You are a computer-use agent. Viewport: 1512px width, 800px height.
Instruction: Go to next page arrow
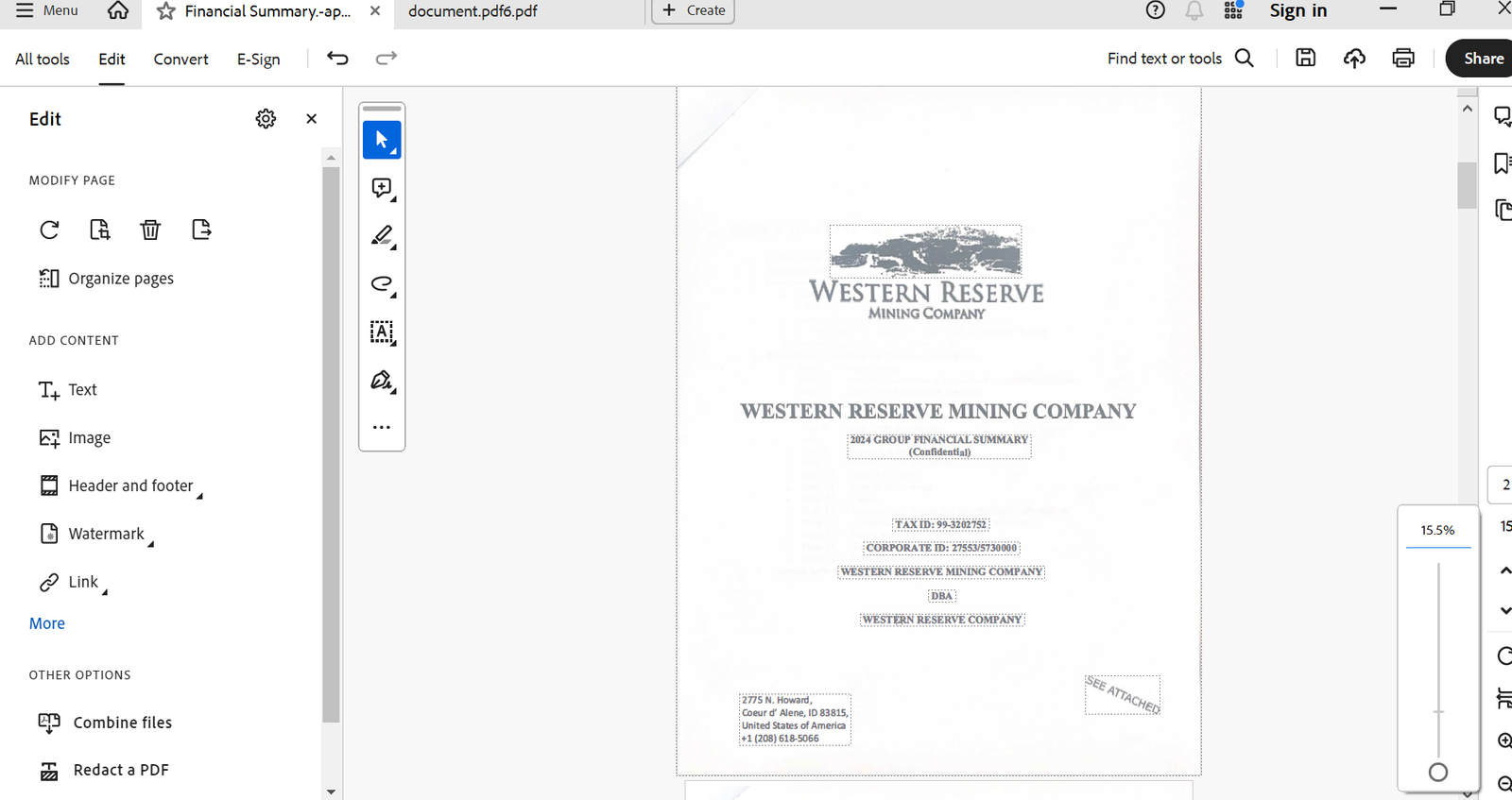coord(1504,610)
